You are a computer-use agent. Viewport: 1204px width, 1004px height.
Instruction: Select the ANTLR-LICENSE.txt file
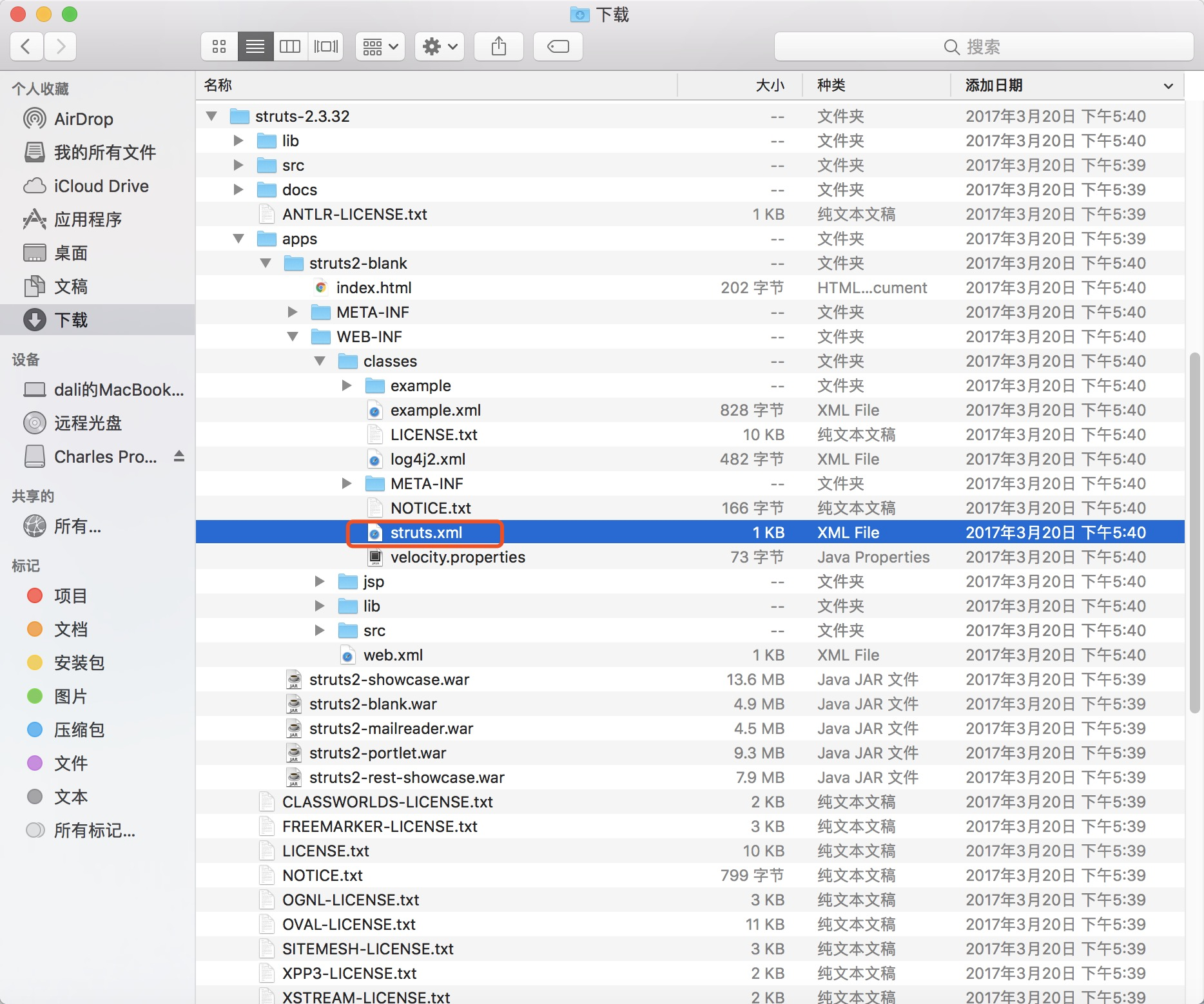[x=690, y=215]
